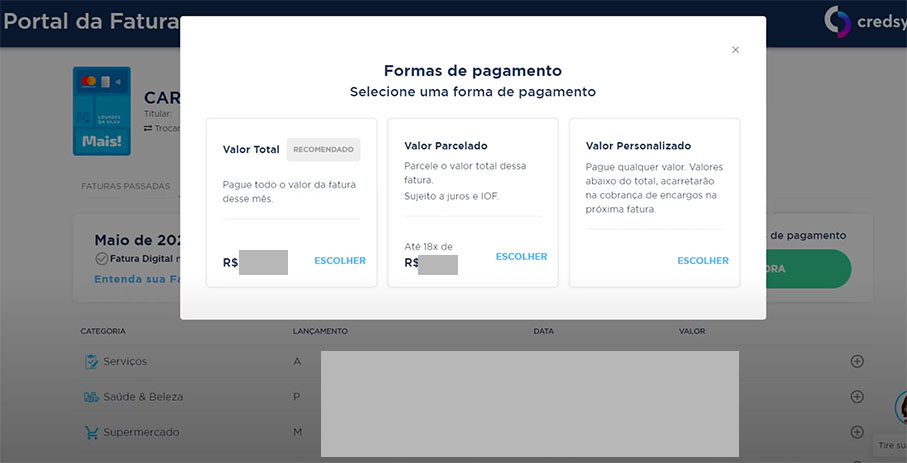Choose the Valor Parcelado payment option
The height and width of the screenshot is (463, 907).
521,256
